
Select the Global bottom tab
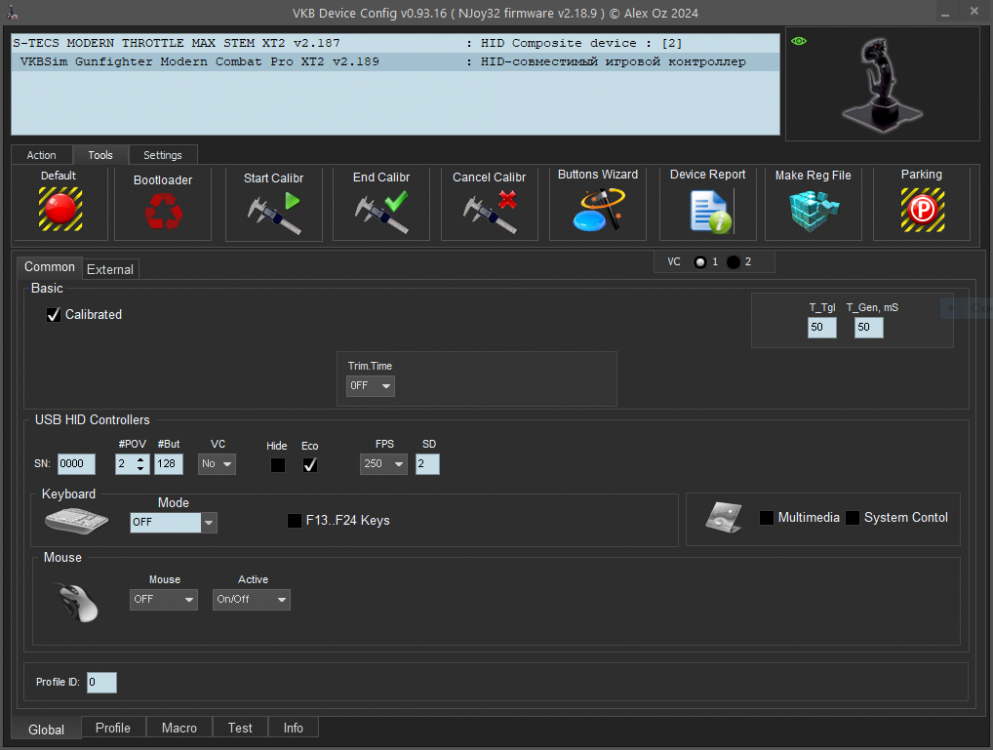coord(46,729)
